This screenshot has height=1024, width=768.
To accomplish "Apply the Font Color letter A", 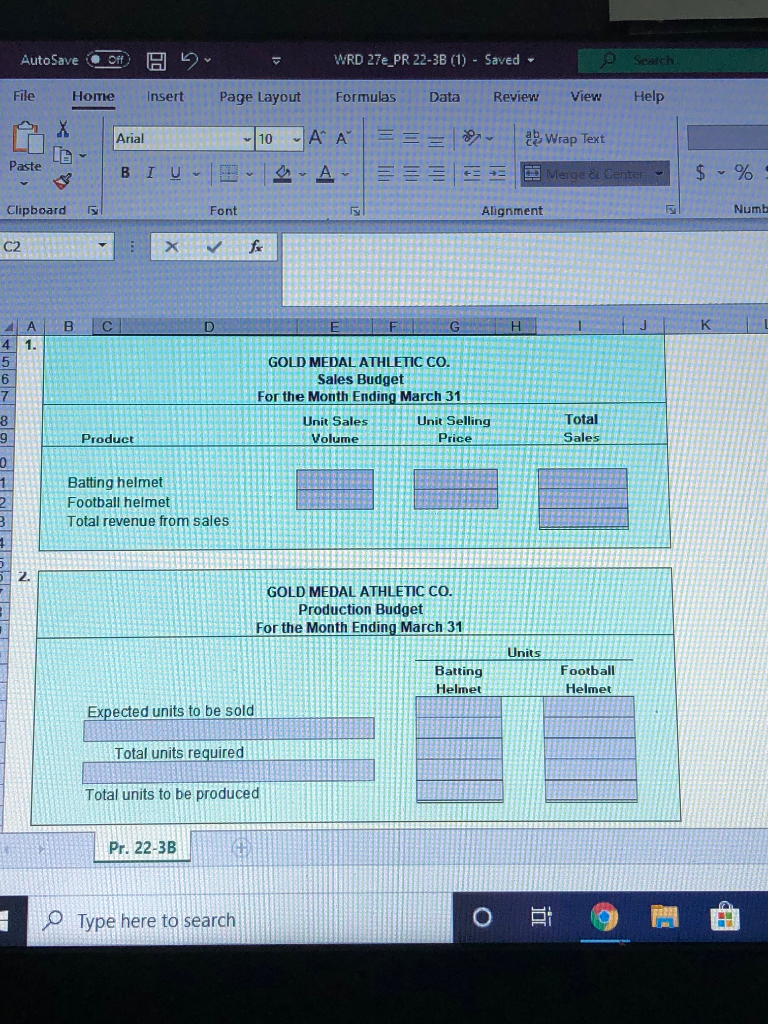I will (x=325, y=173).
